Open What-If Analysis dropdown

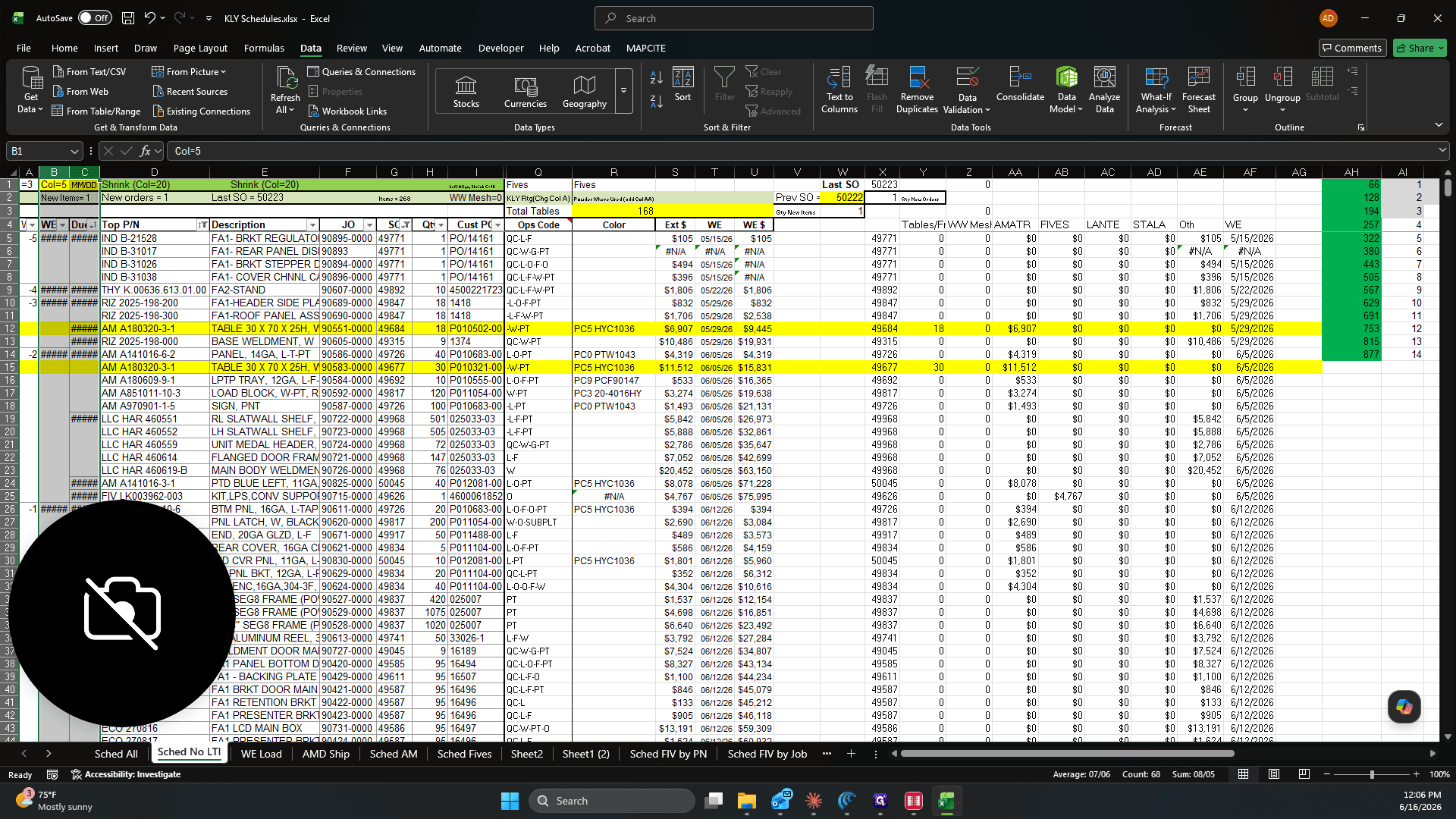point(1156,89)
